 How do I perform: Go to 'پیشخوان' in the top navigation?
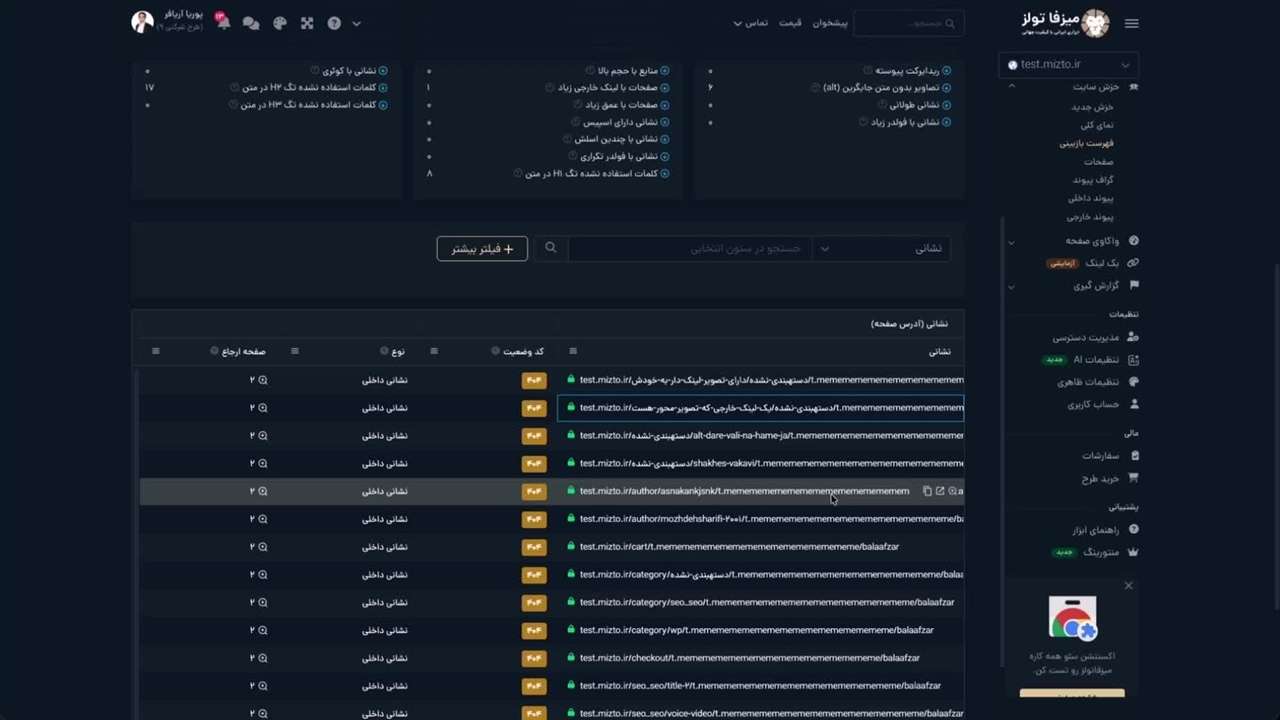click(x=829, y=23)
